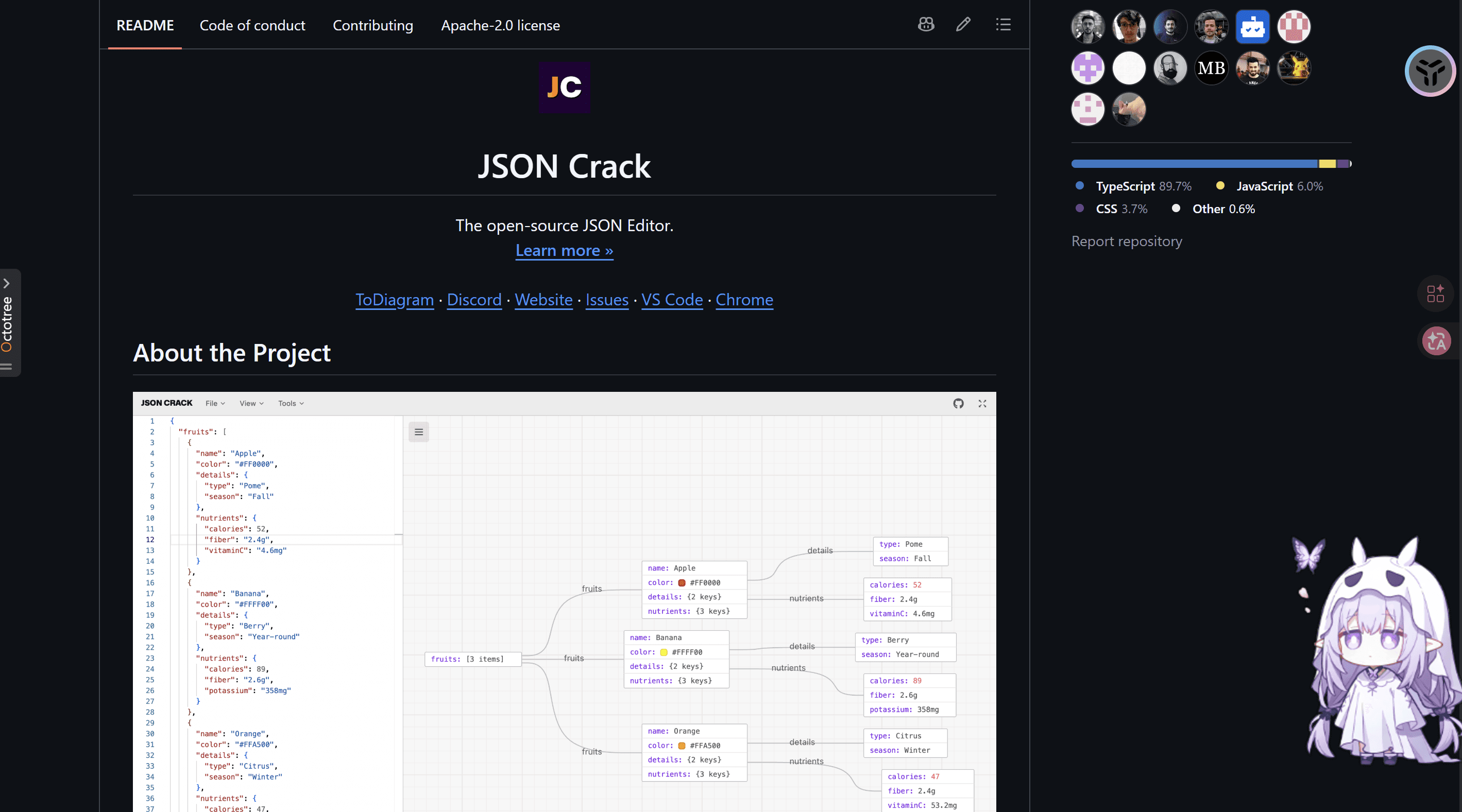Click the squares-with-sparkle floating icon
Screen dimensions: 1462x812
[1436, 293]
